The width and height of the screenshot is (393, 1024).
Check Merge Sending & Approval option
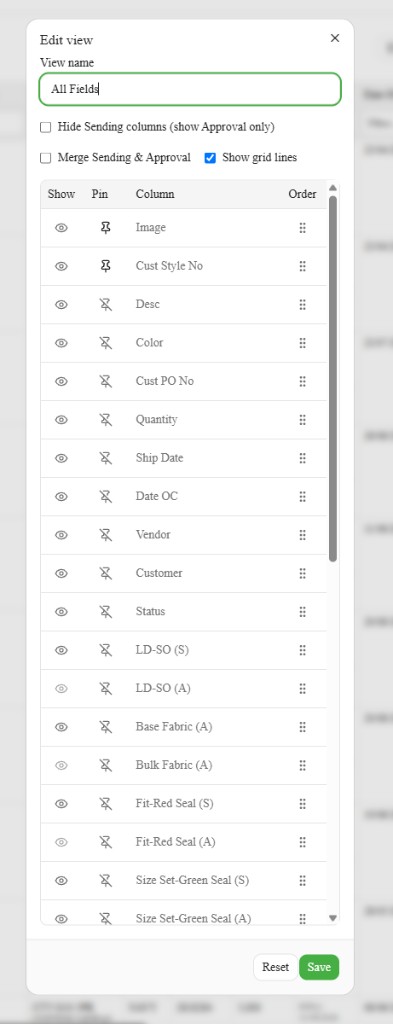coord(46,158)
